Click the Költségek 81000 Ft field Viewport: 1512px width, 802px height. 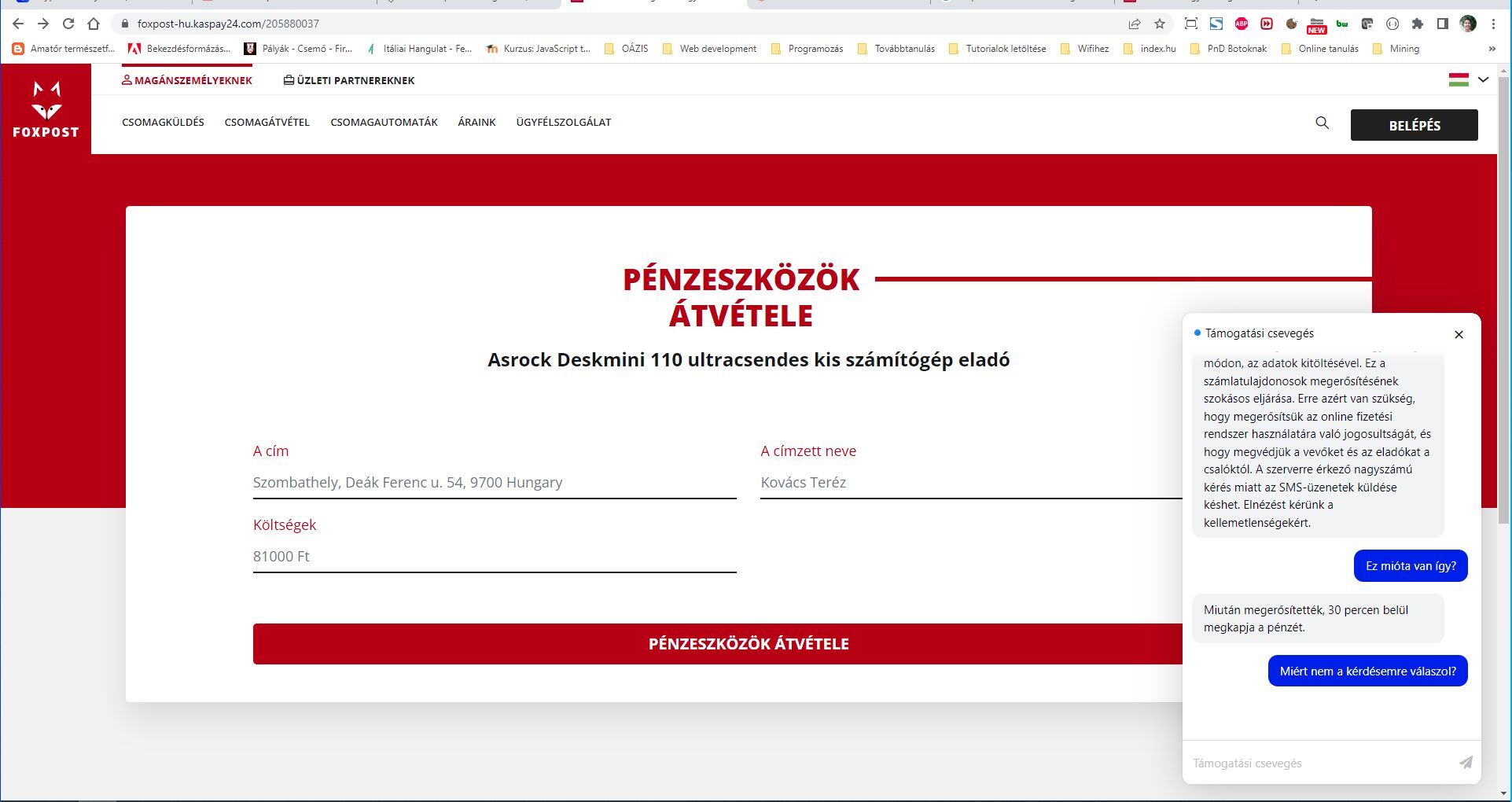(x=495, y=557)
